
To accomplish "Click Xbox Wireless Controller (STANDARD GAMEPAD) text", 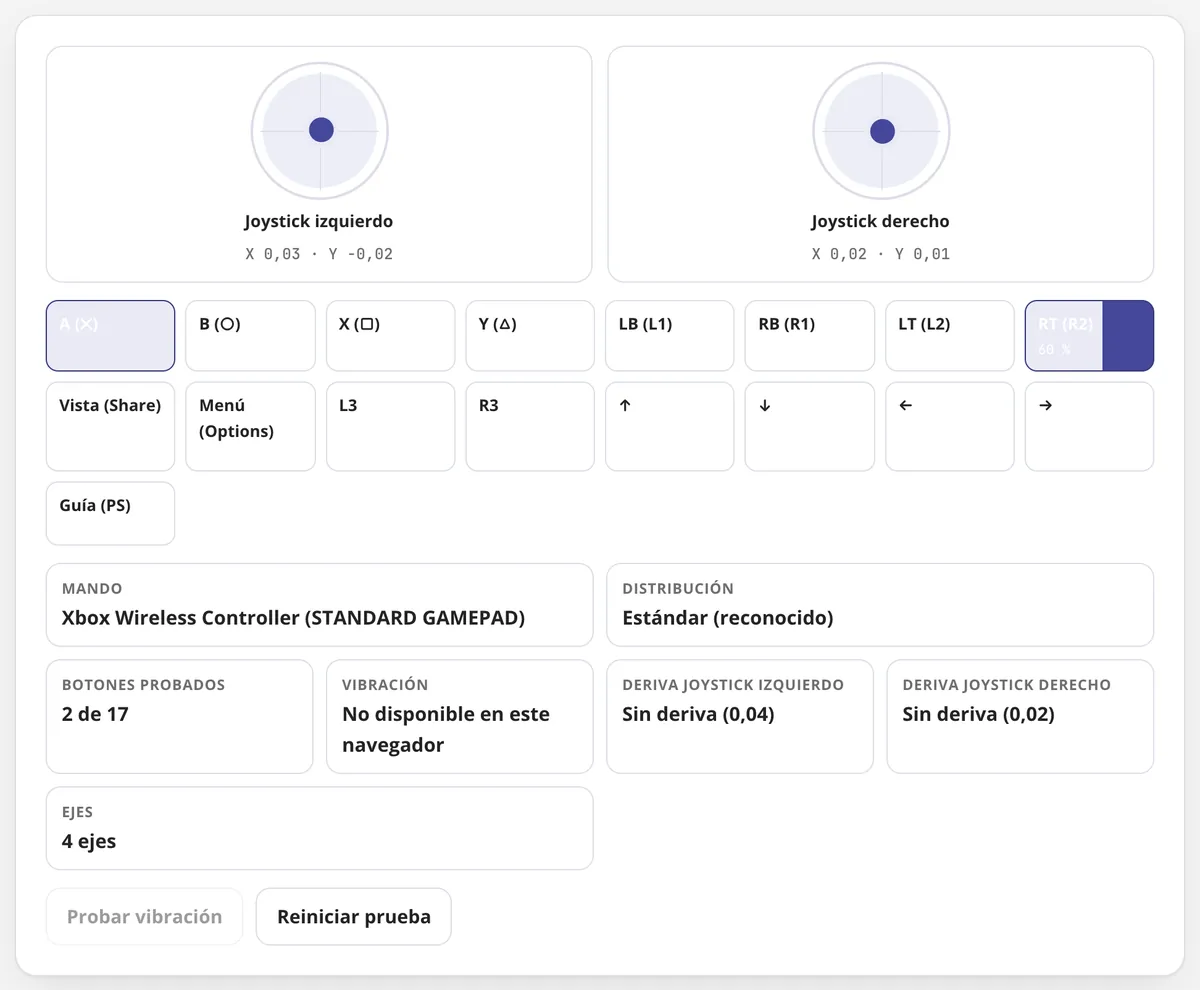I will (293, 618).
